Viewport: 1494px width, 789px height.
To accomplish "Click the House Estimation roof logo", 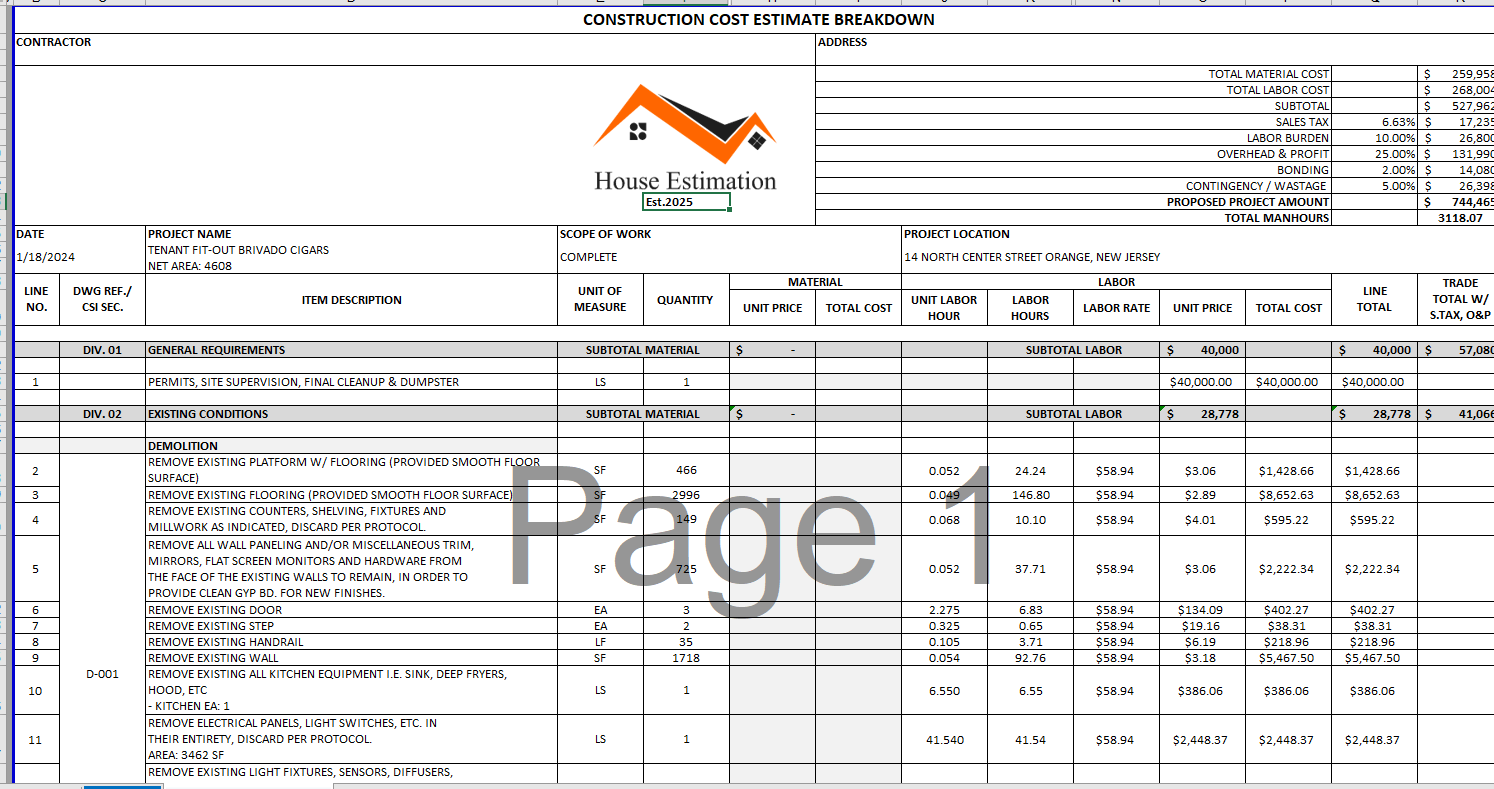I will 684,127.
